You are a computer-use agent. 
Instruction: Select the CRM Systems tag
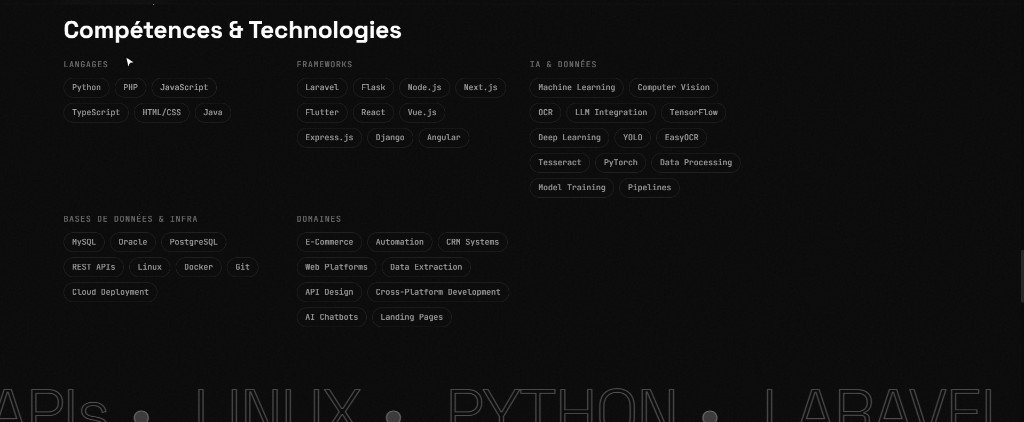[x=473, y=242]
